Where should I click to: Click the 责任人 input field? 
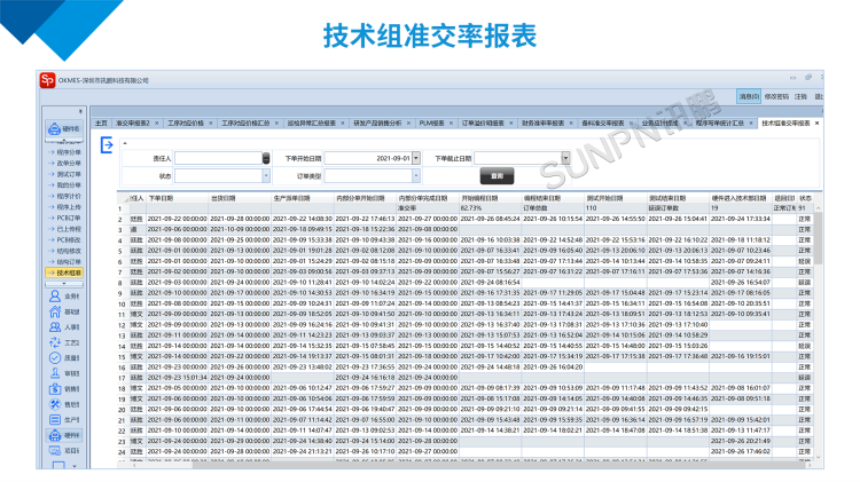coord(218,158)
